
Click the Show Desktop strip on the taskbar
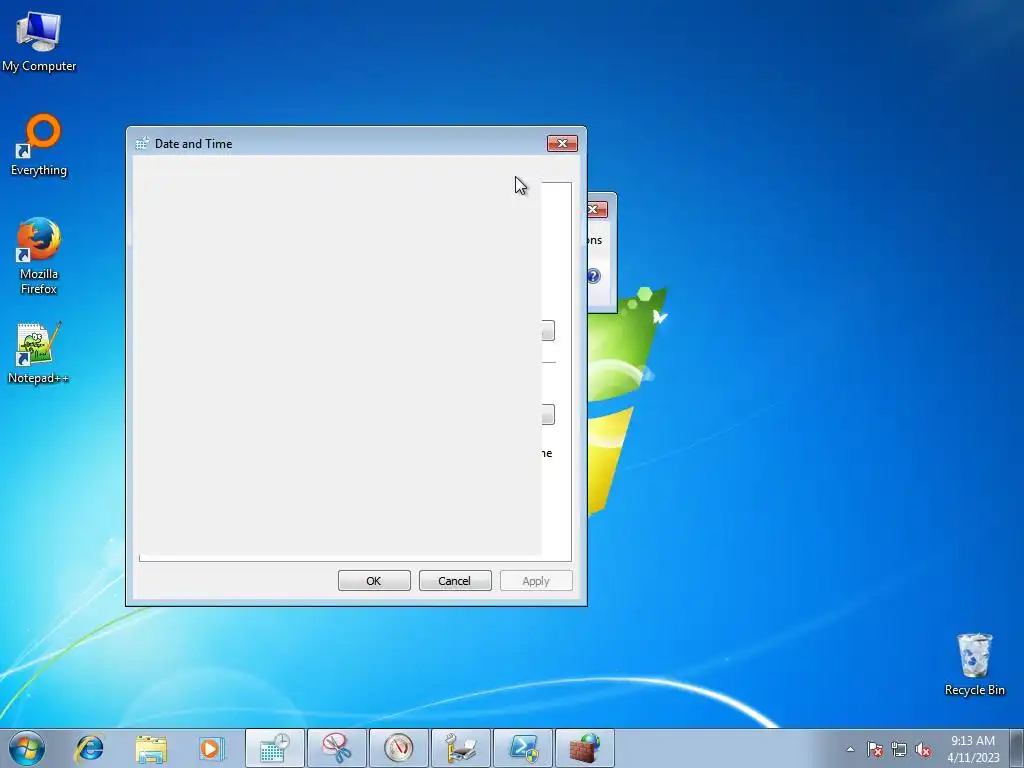click(x=1017, y=748)
